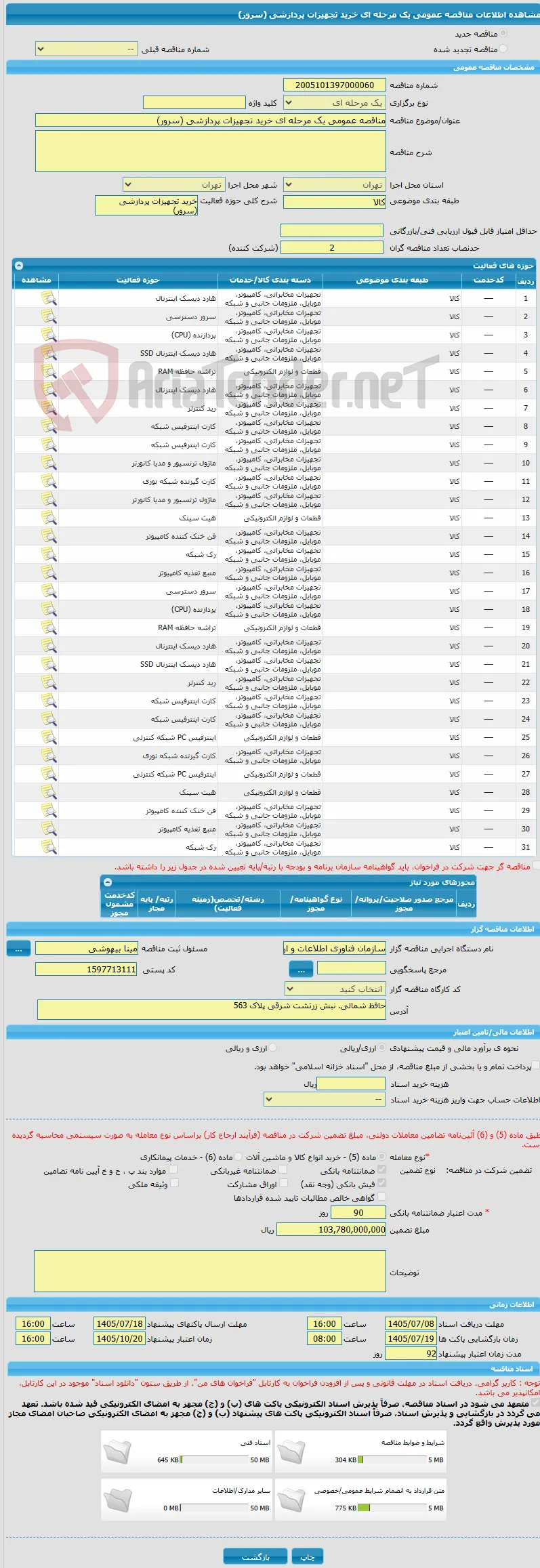Click the حوزه فعالیت column header
The image size is (540, 1568).
tap(138, 280)
